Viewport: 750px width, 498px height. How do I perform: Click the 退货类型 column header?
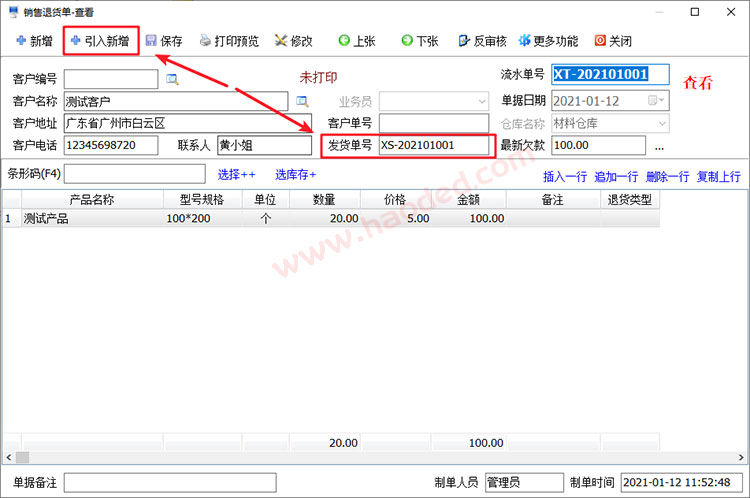630,199
